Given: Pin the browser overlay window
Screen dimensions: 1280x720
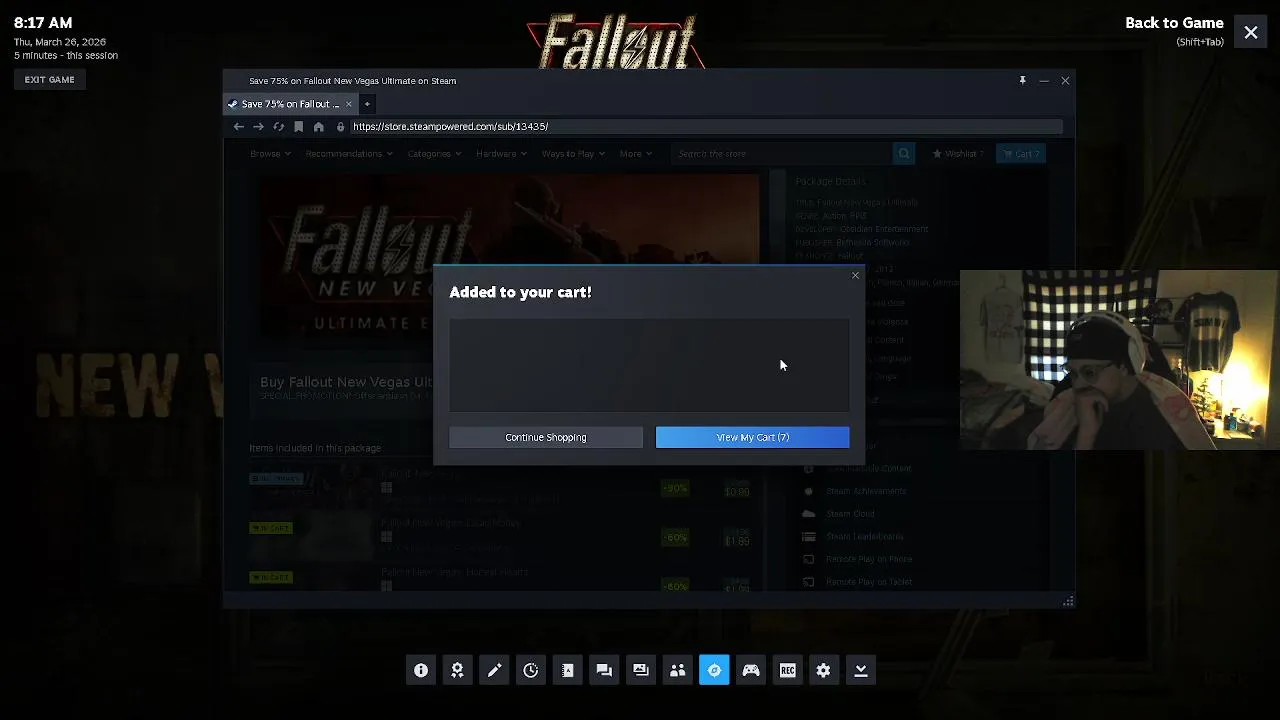Looking at the screenshot, I should (x=1022, y=80).
